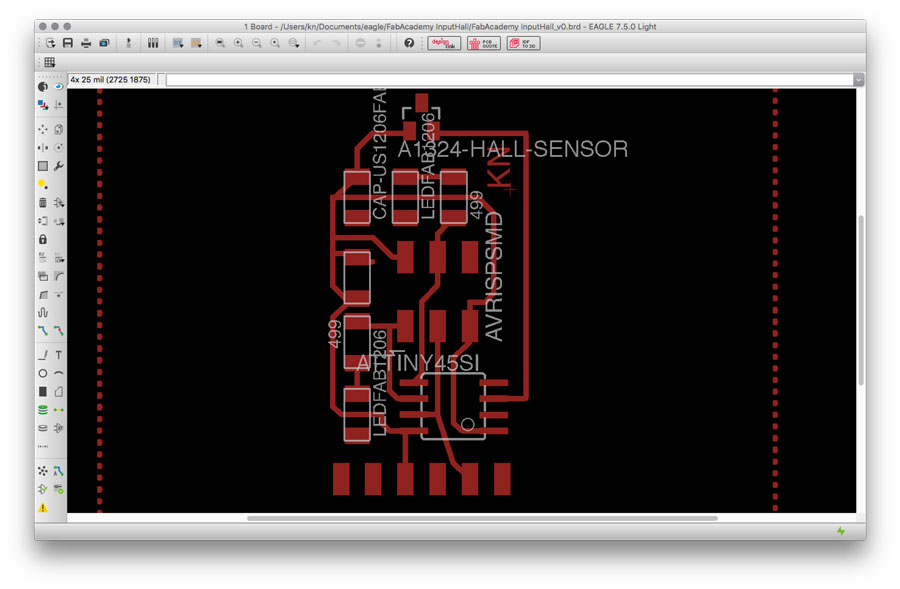Print the board layout
The width and height of the screenshot is (900, 589).
click(86, 43)
